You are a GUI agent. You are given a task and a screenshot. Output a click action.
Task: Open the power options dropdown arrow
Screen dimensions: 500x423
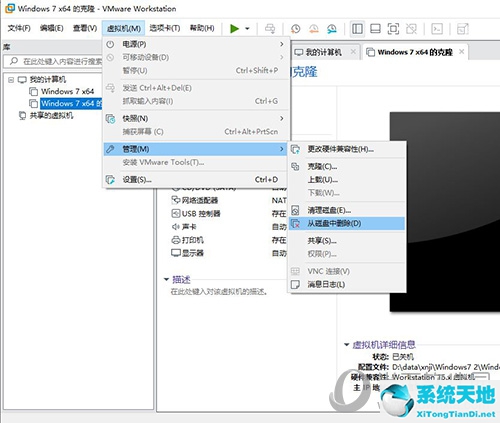pyautogui.click(x=247, y=29)
